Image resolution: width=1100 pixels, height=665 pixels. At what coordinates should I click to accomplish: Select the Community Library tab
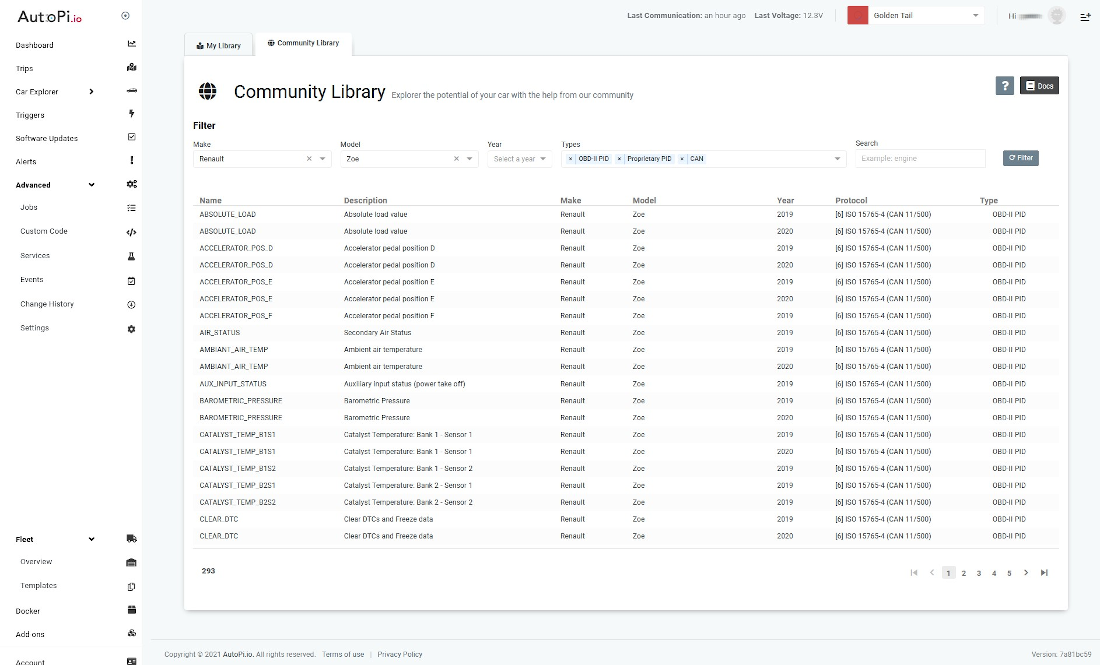tap(303, 43)
